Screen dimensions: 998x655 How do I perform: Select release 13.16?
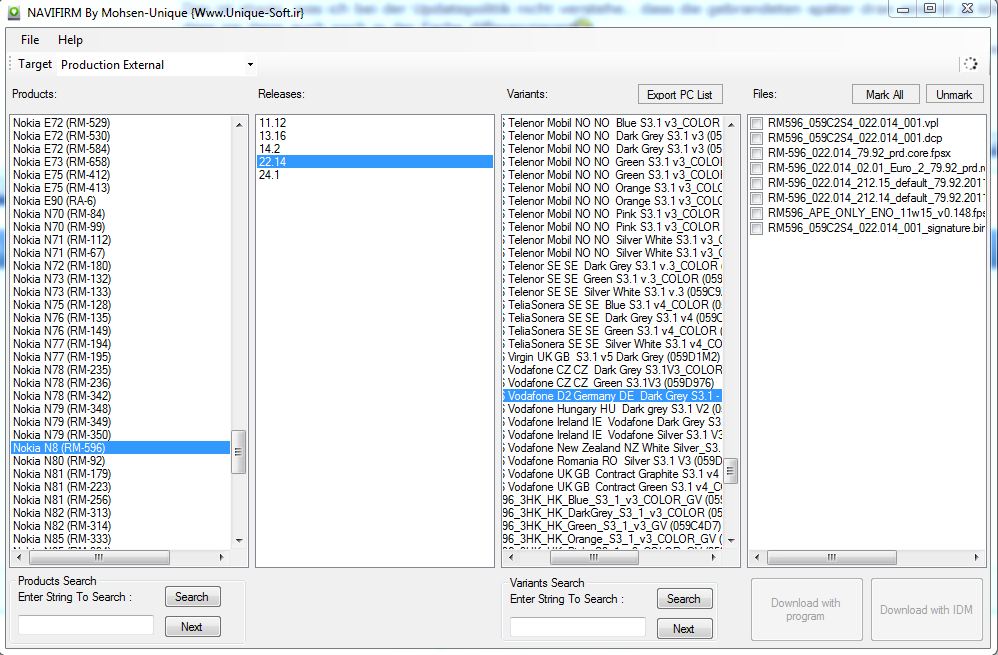374,136
